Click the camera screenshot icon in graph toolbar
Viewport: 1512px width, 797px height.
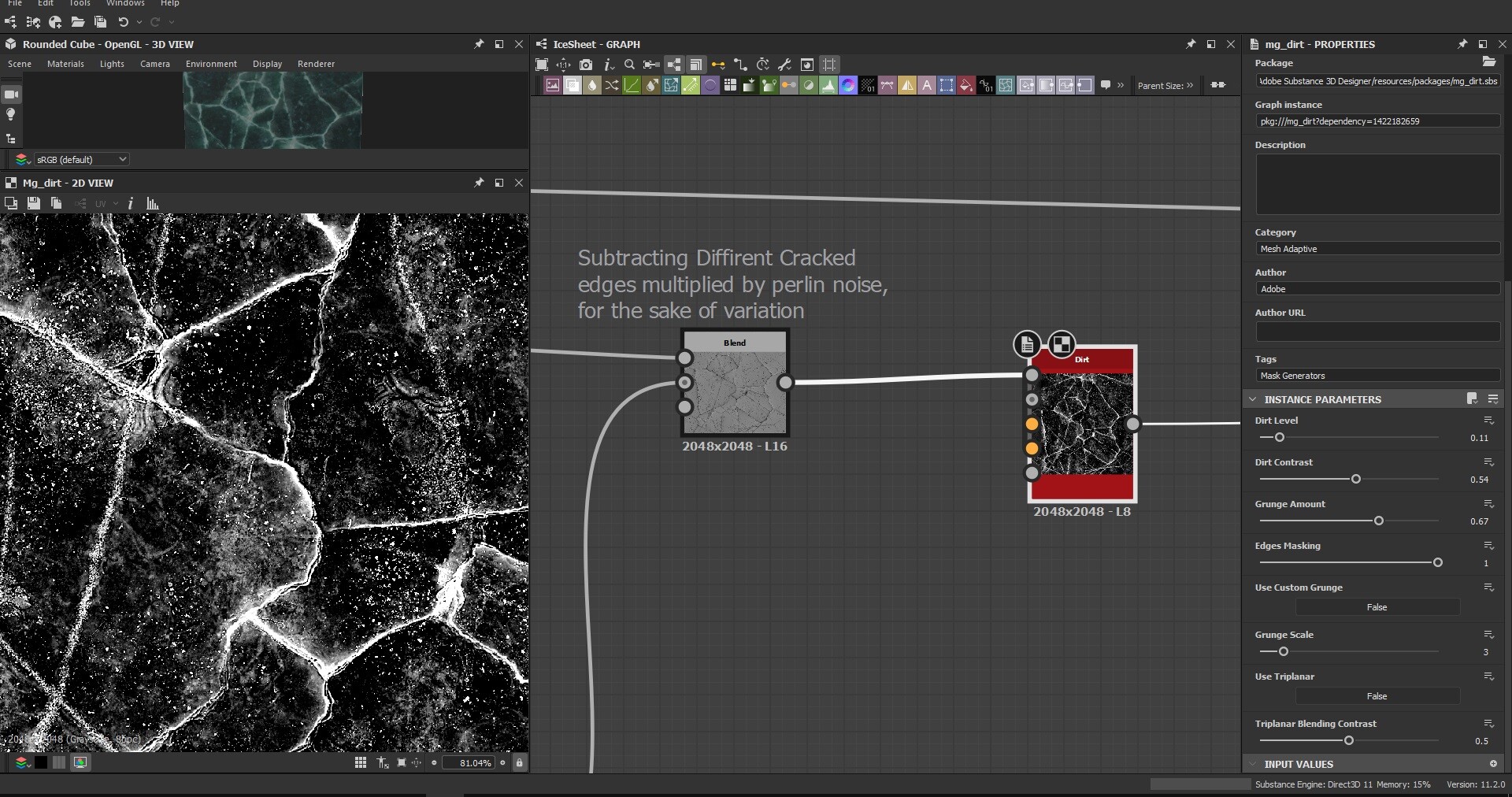click(x=586, y=65)
